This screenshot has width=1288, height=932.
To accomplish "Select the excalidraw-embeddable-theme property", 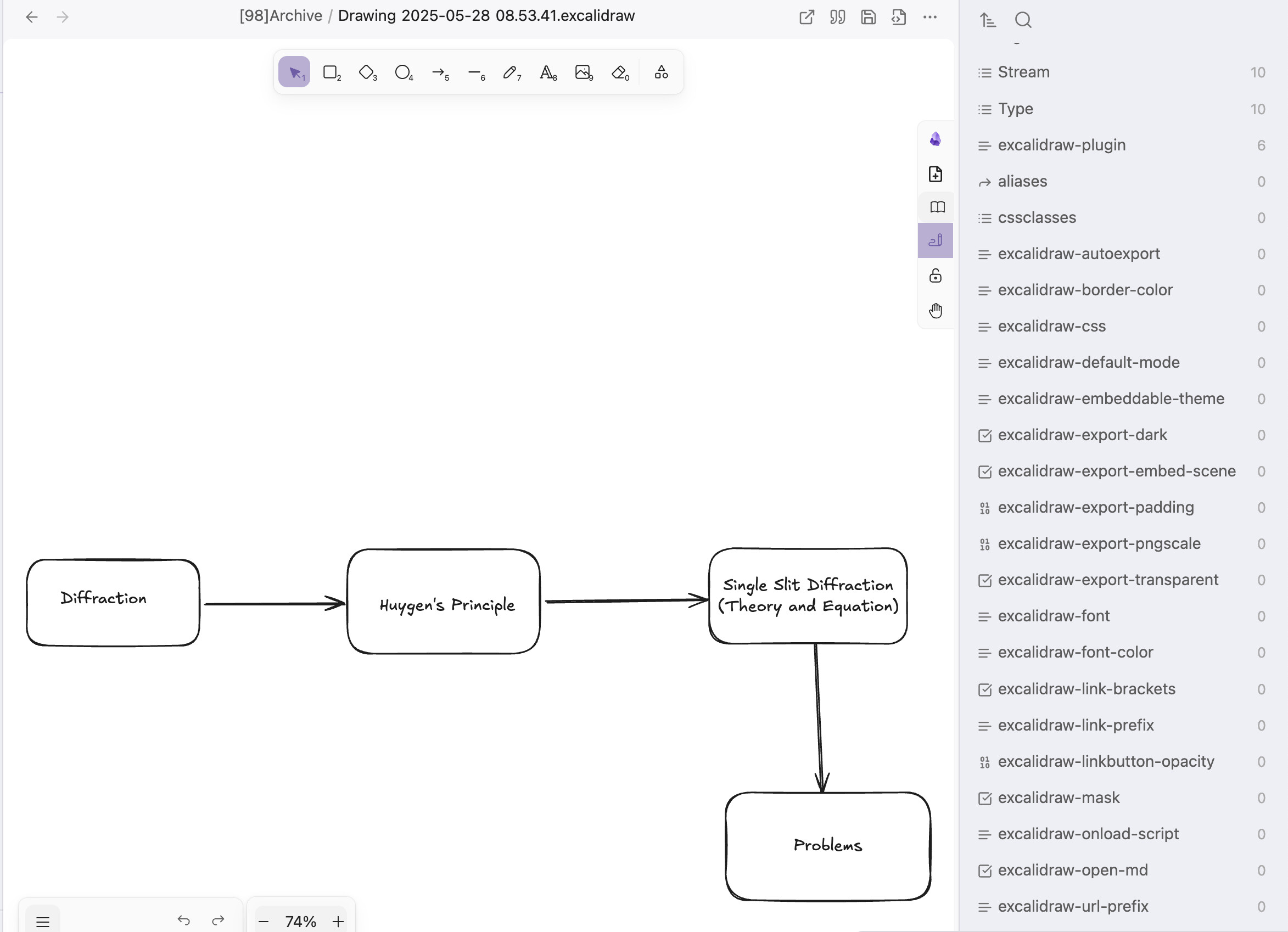I will tap(1121, 398).
